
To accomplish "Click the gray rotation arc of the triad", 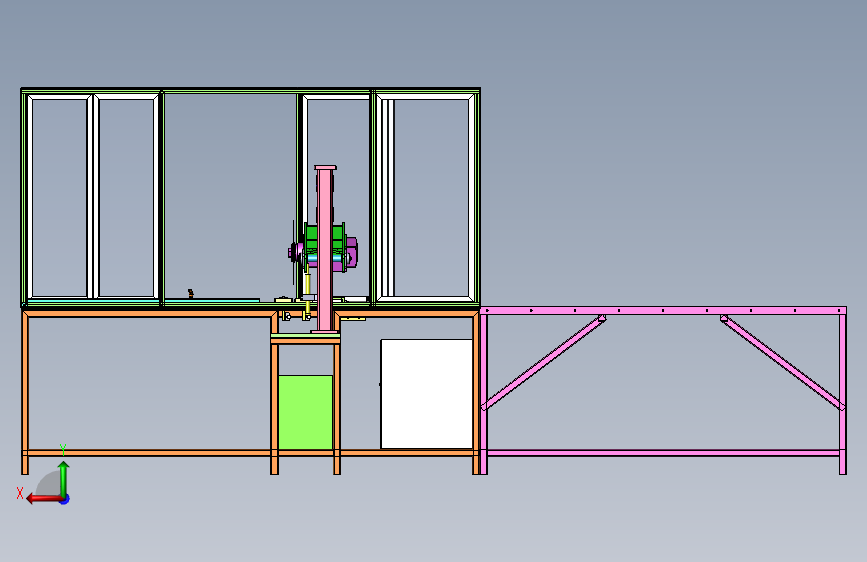I will 48,485.
